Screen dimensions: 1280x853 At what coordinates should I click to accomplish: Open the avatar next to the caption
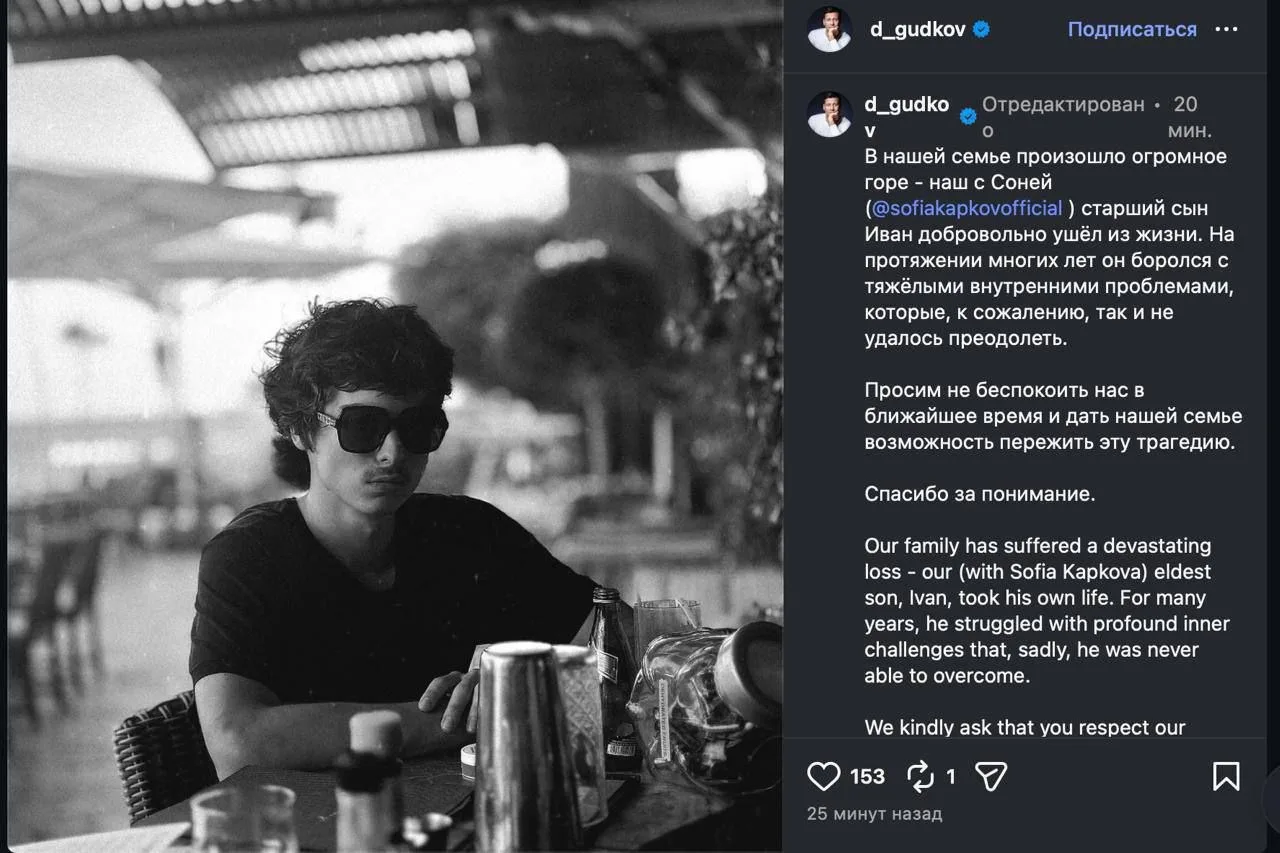(829, 114)
